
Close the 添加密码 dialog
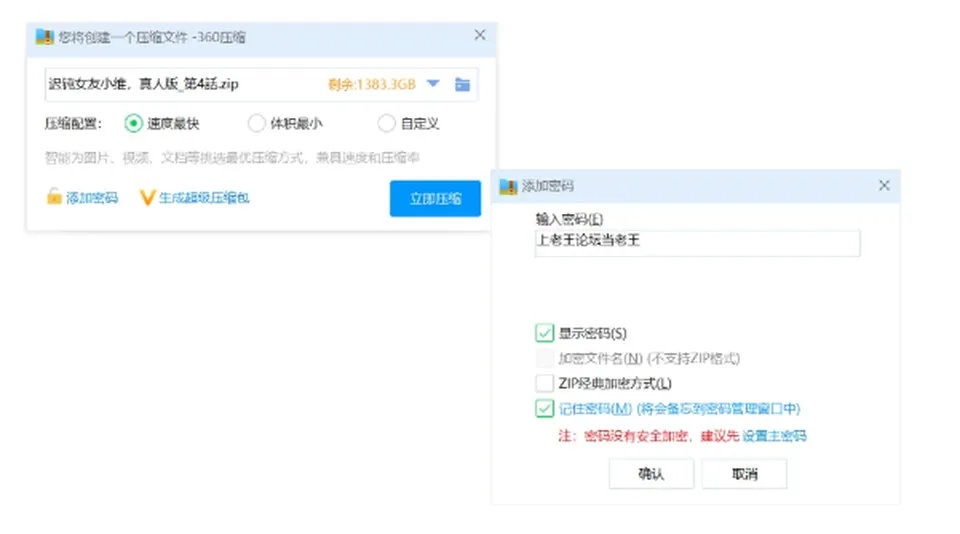883,186
